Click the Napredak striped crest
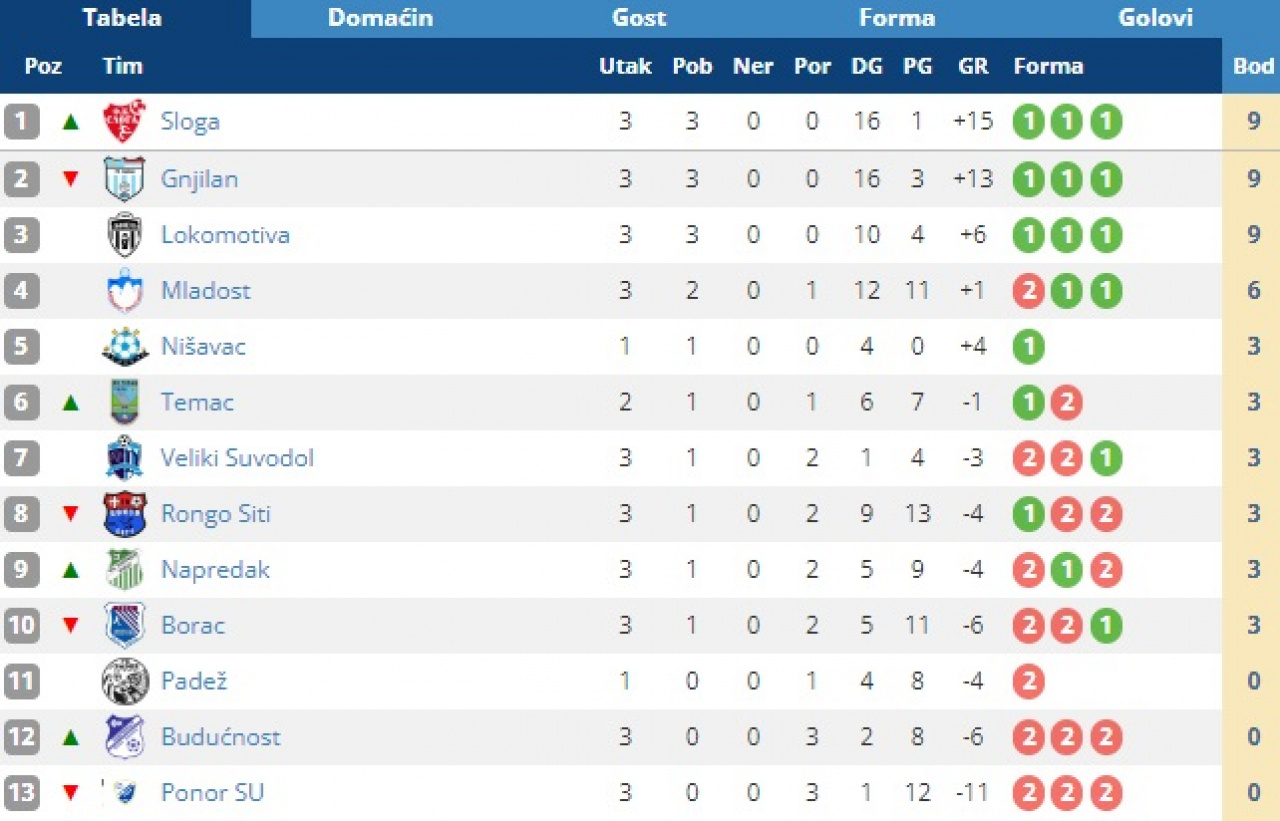The image size is (1280, 821). click(x=125, y=570)
